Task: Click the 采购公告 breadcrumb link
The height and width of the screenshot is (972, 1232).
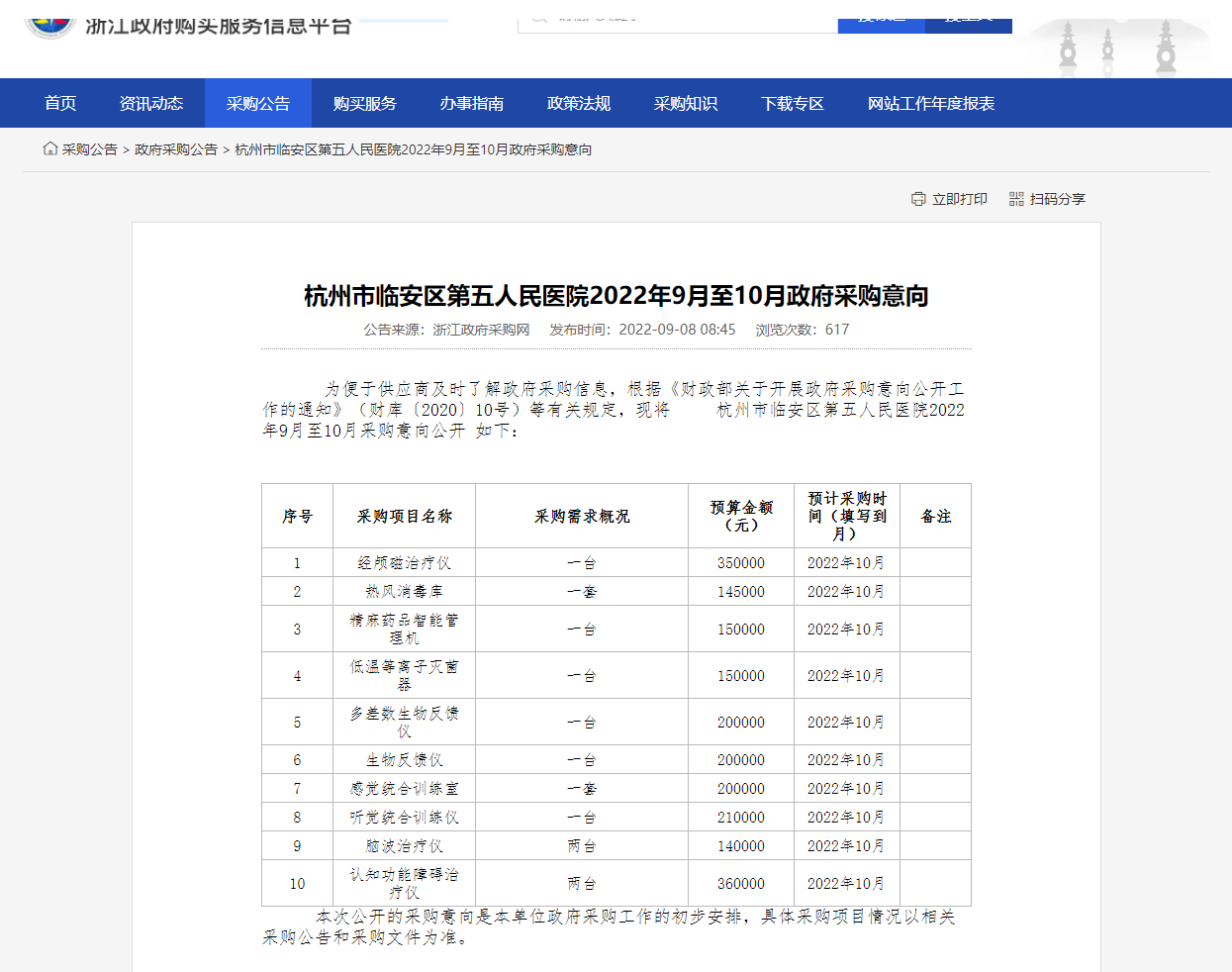Action: [x=90, y=149]
